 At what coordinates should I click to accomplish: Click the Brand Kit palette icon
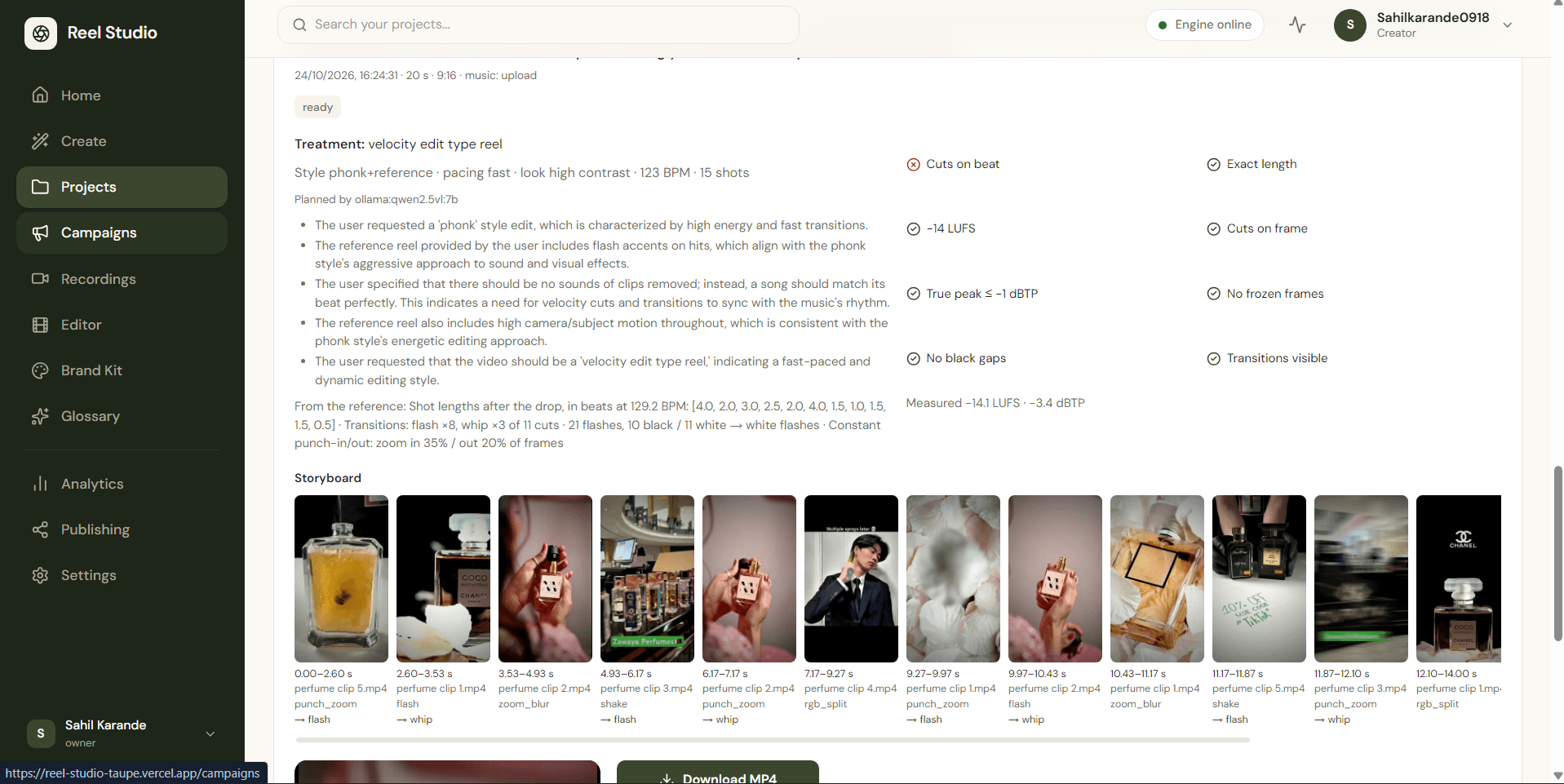pyautogui.click(x=40, y=370)
